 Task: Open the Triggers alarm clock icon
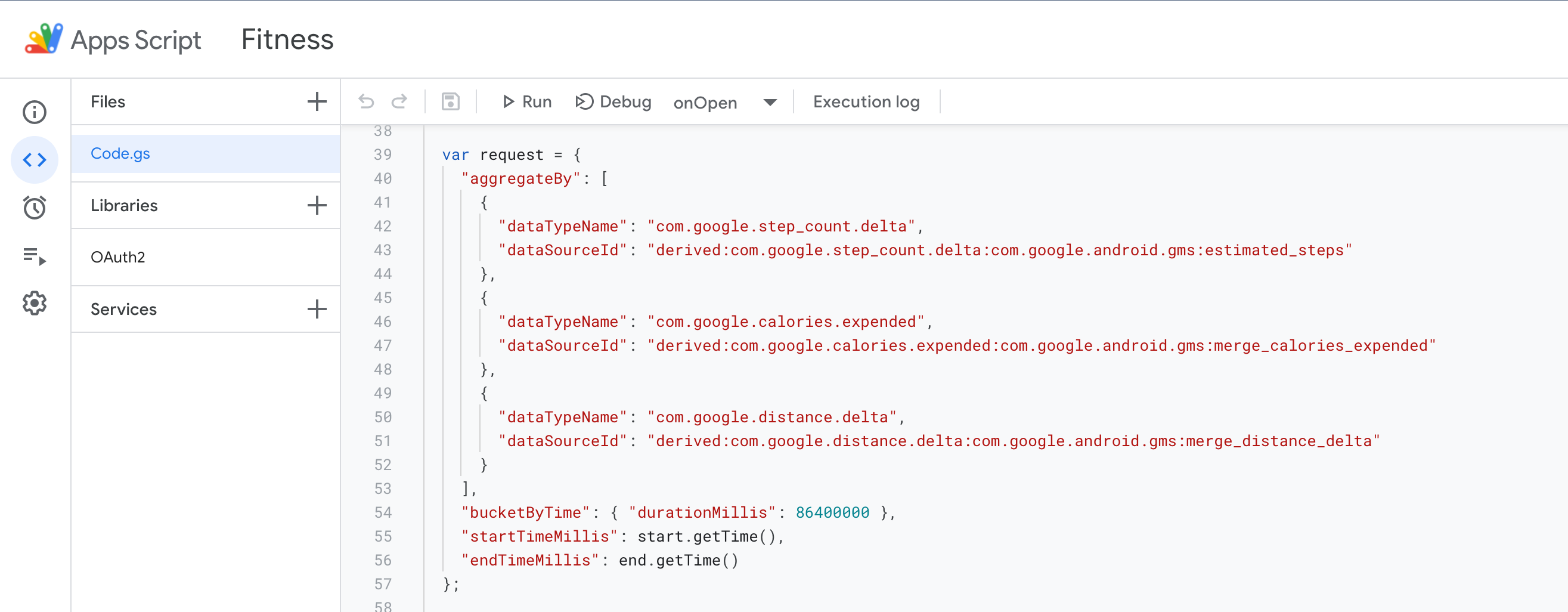pos(35,208)
